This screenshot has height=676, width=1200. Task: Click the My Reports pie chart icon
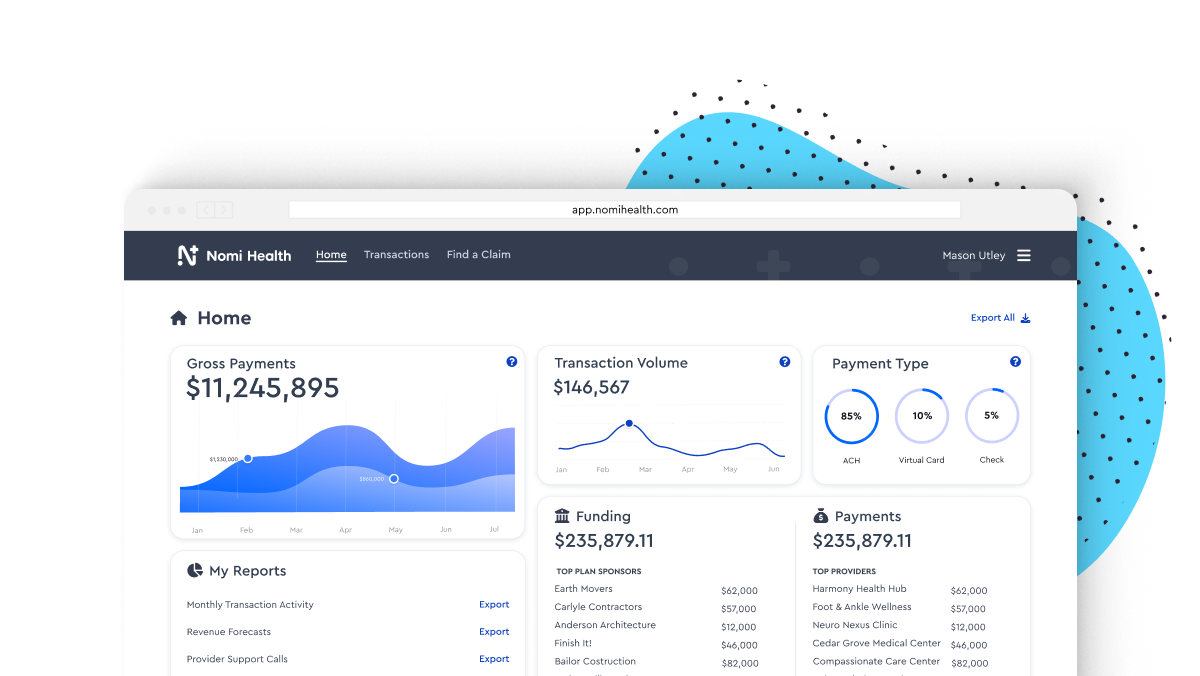[195, 570]
